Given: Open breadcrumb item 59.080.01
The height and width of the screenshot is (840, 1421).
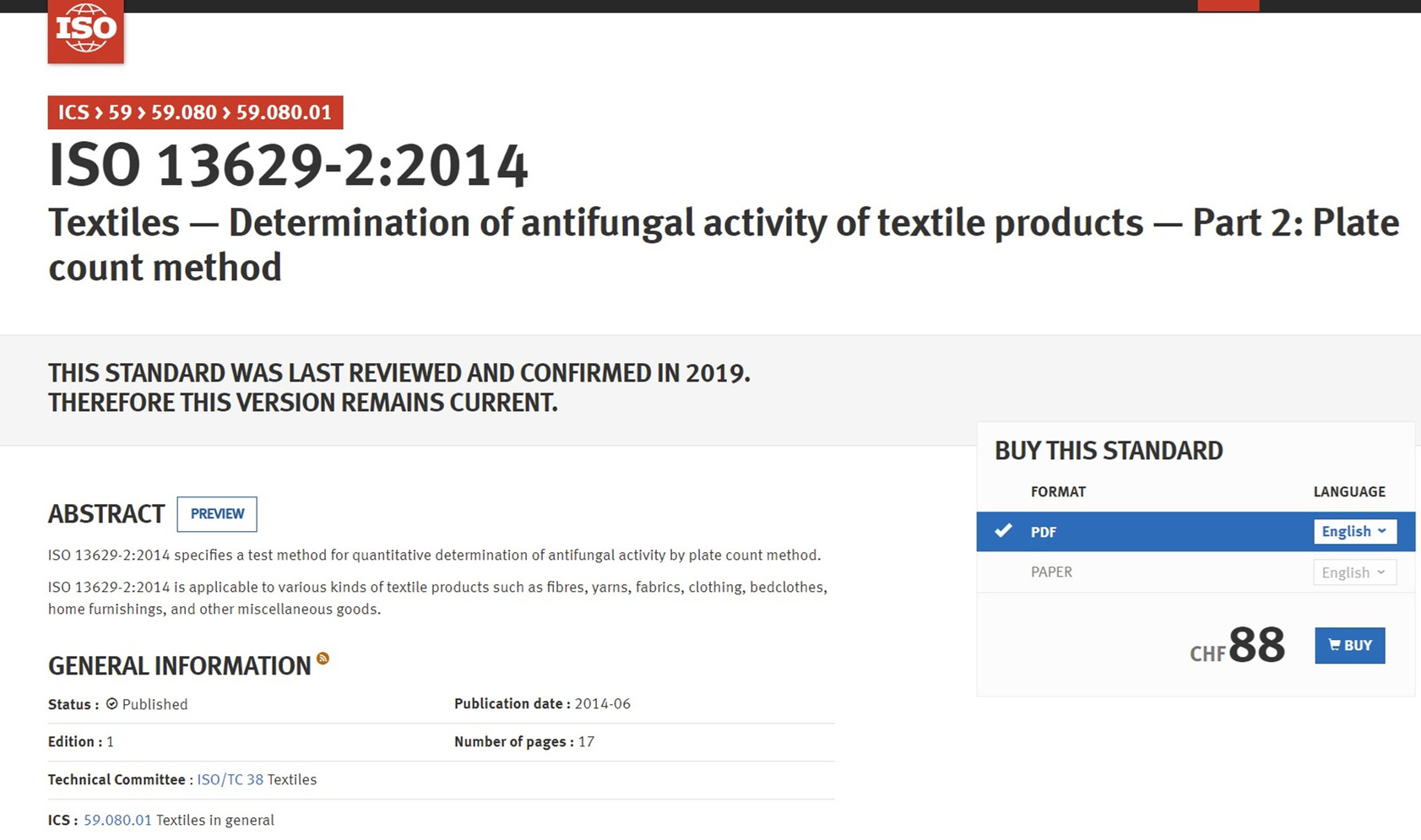Looking at the screenshot, I should tap(284, 112).
